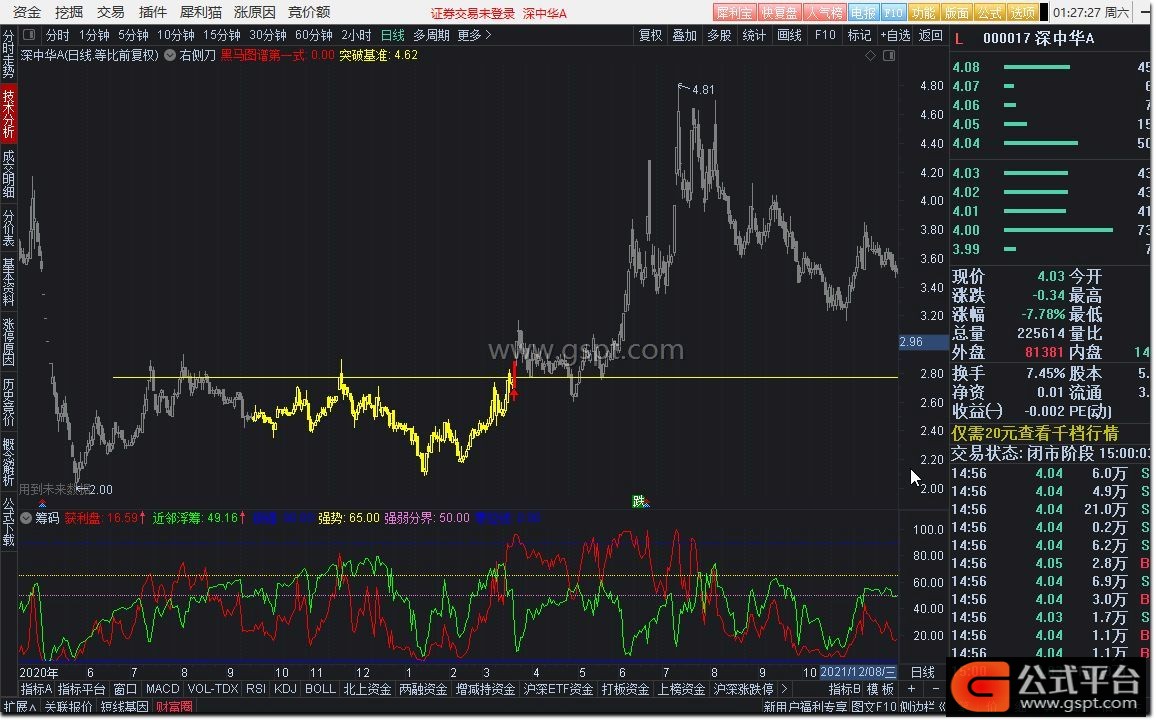
Task: Click the blue F10 toolbar button
Action: point(893,13)
